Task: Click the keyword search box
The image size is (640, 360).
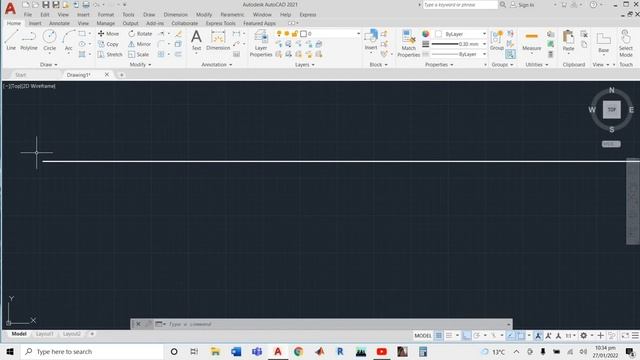Action: point(460,4)
